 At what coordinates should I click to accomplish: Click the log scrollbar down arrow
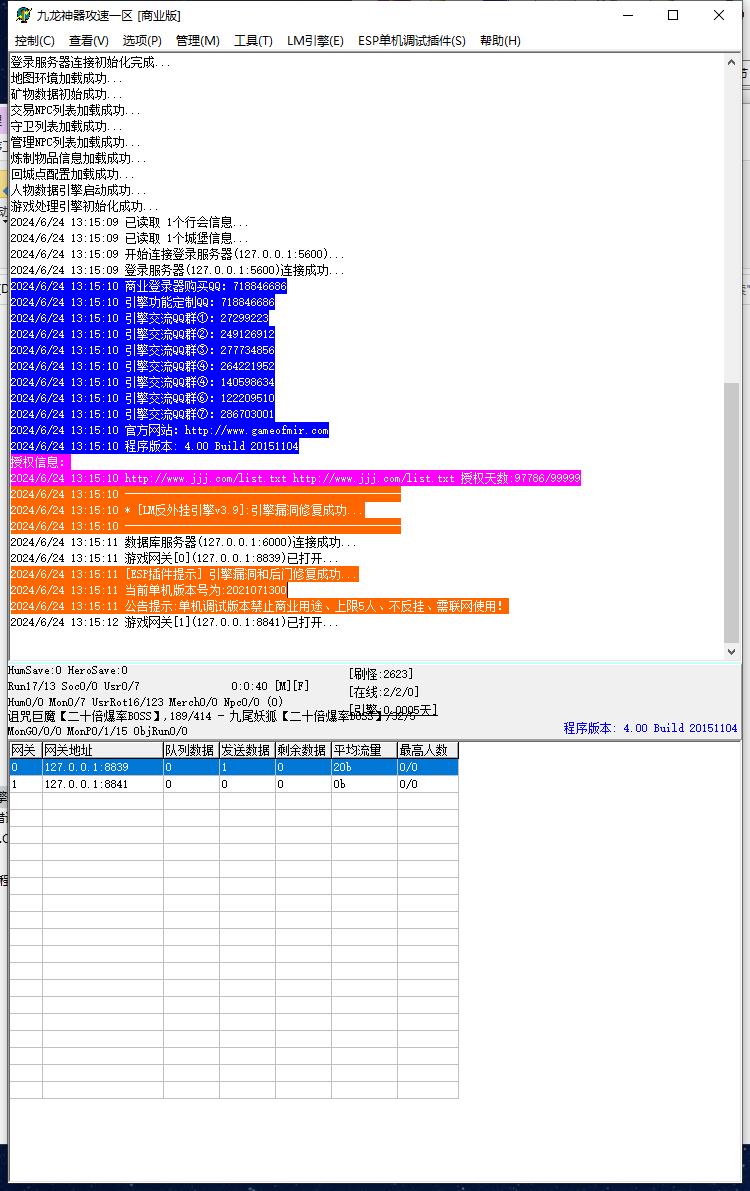click(x=731, y=651)
